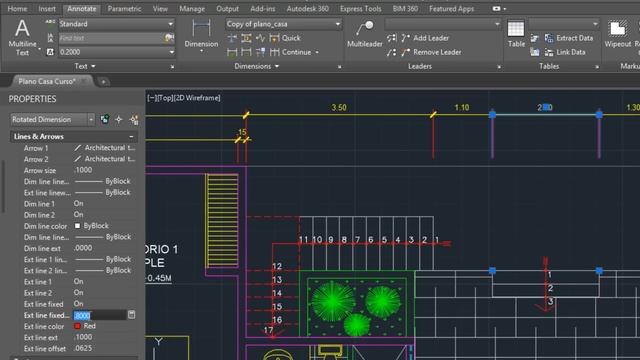Toggle the Dim line 1 On value

pos(78,203)
